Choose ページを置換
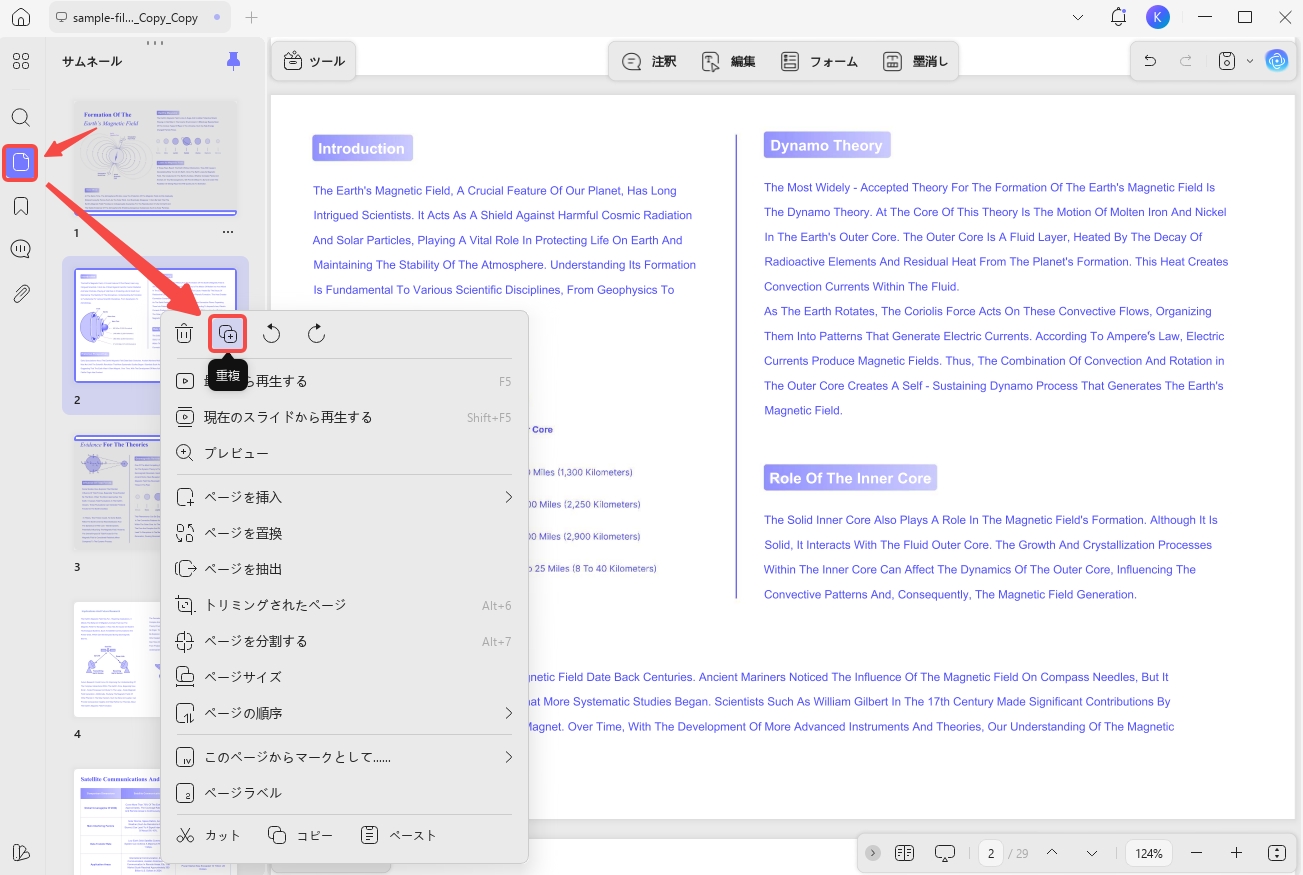This screenshot has height=875, width=1303. [x=344, y=533]
